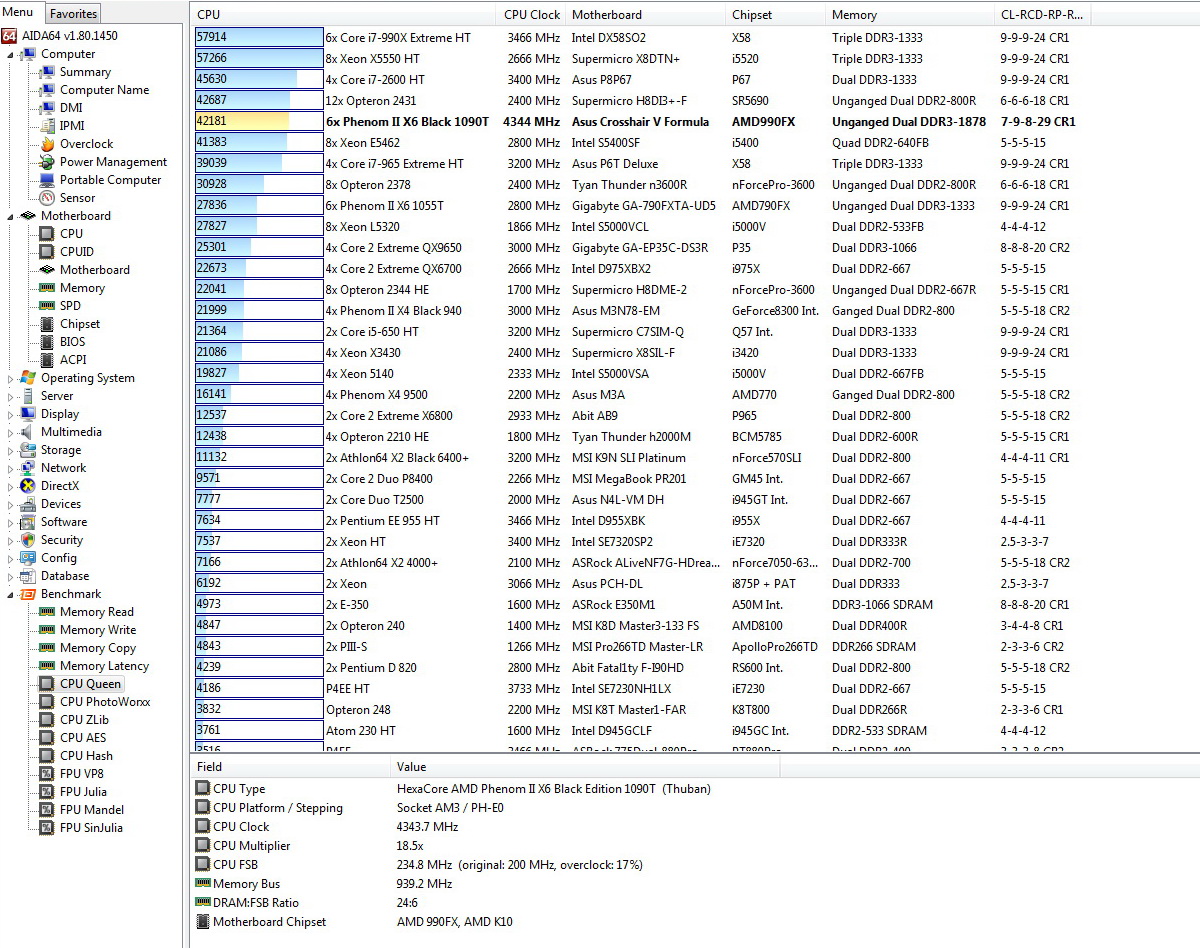The image size is (1200, 948).
Task: Select the 45630 score bar
Action: [258, 79]
